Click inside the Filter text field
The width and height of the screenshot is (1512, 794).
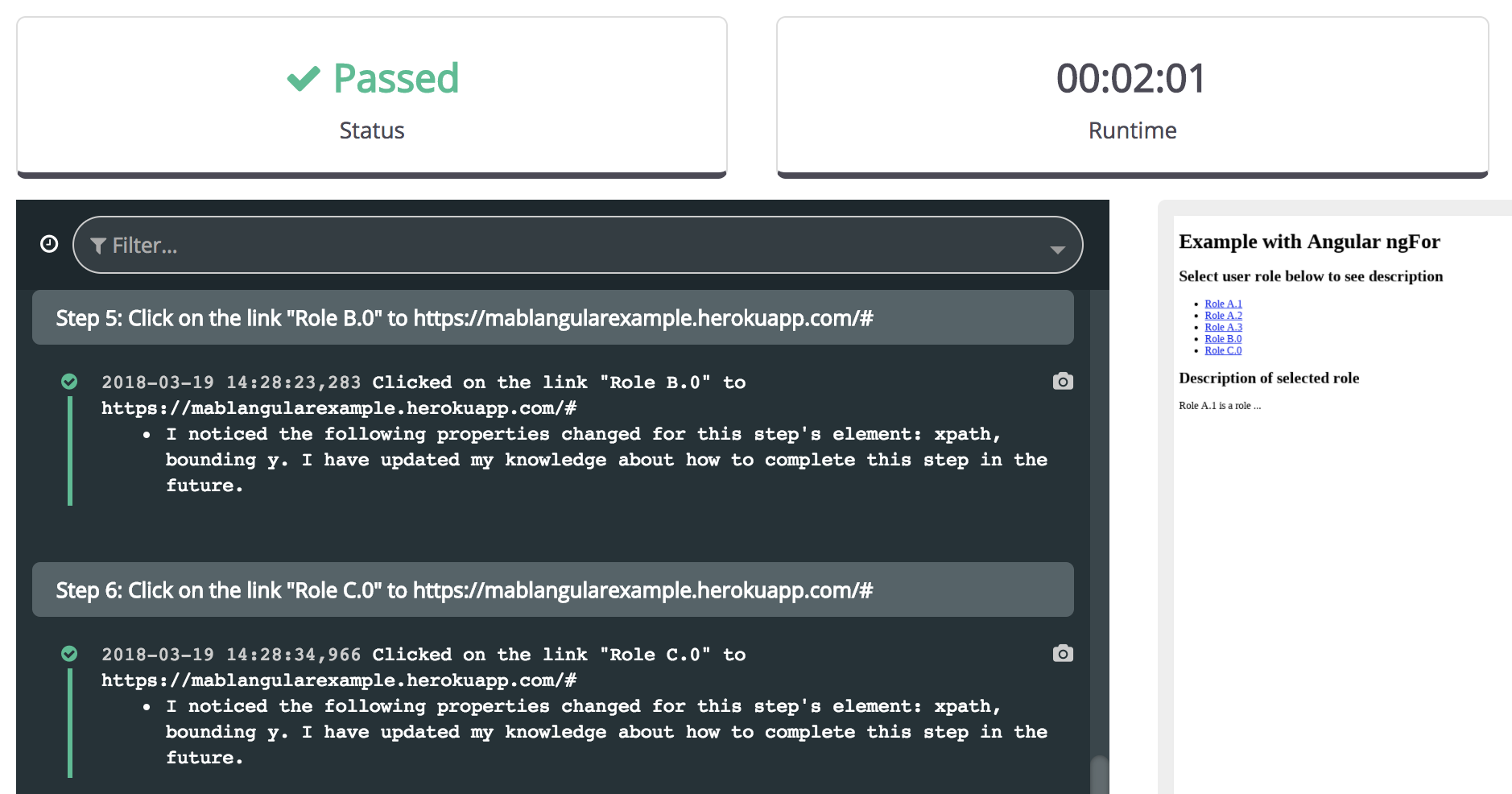coord(564,246)
